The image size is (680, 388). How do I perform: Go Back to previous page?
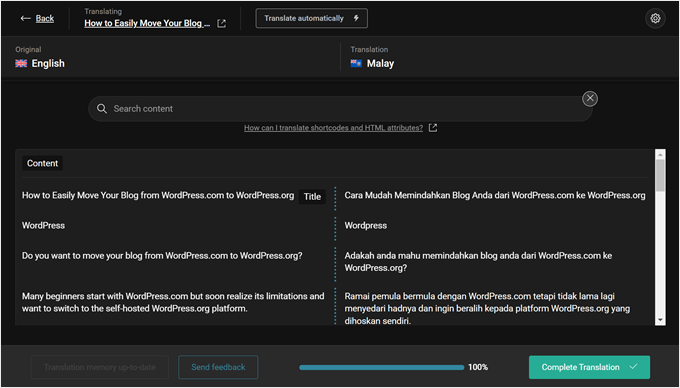[45, 18]
